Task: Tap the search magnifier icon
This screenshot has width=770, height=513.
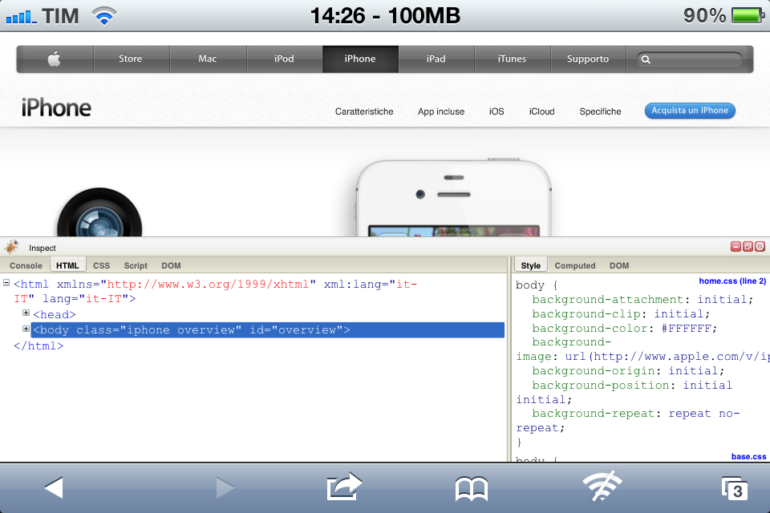Action: (x=646, y=59)
